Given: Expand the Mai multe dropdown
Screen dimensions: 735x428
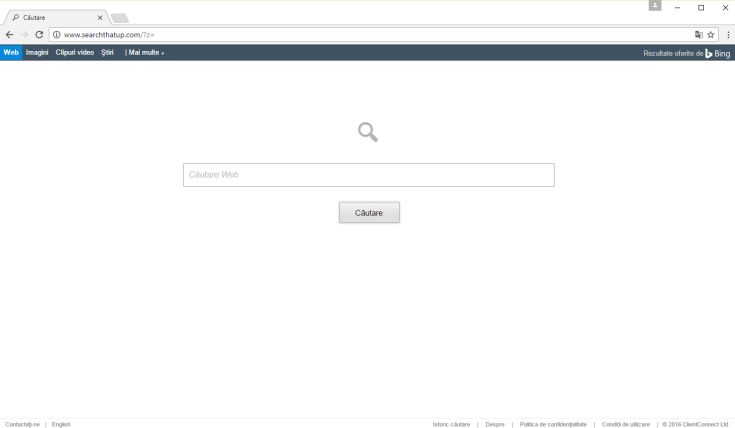Looking at the screenshot, I should coord(146,53).
